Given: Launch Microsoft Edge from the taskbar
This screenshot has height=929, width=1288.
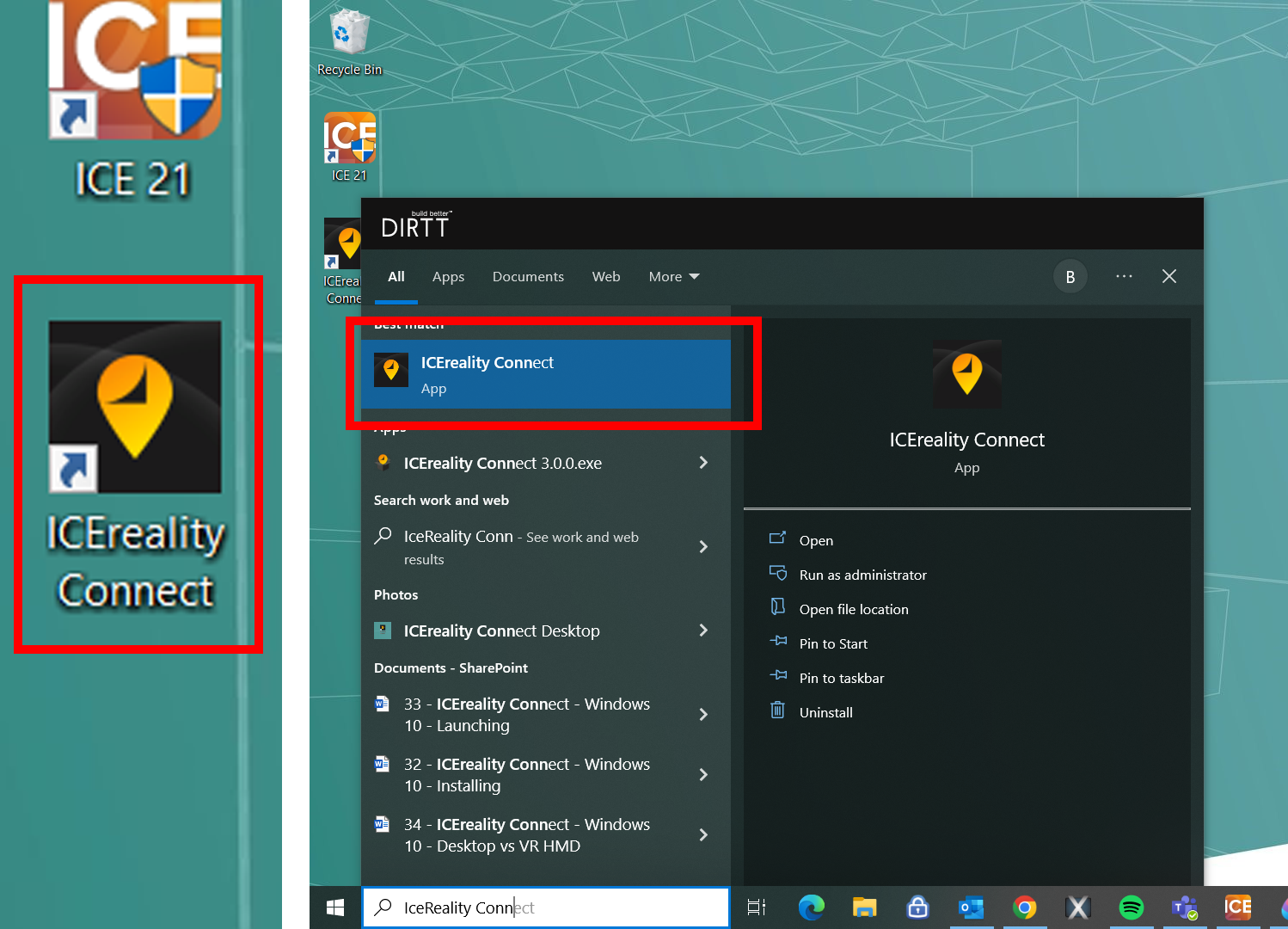Looking at the screenshot, I should 811,907.
